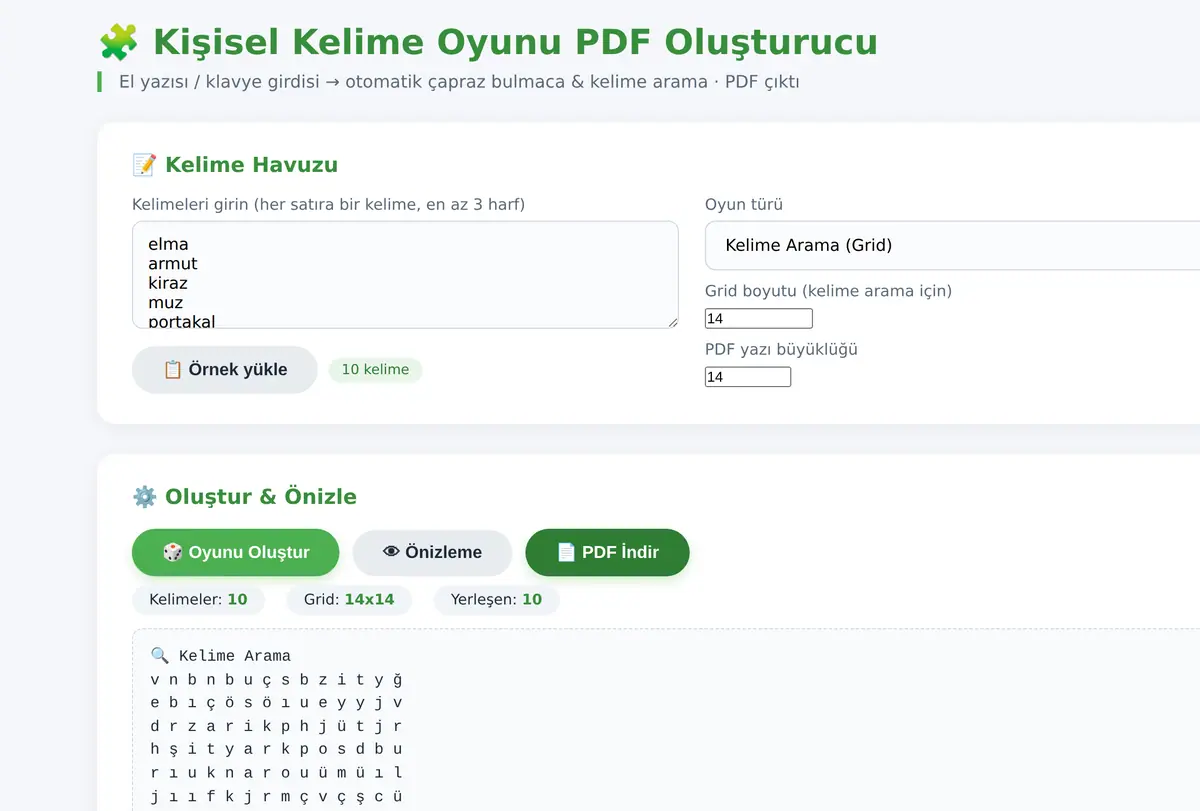The image size is (1200, 811).
Task: Click the '10 kelime' count badge
Action: [375, 370]
